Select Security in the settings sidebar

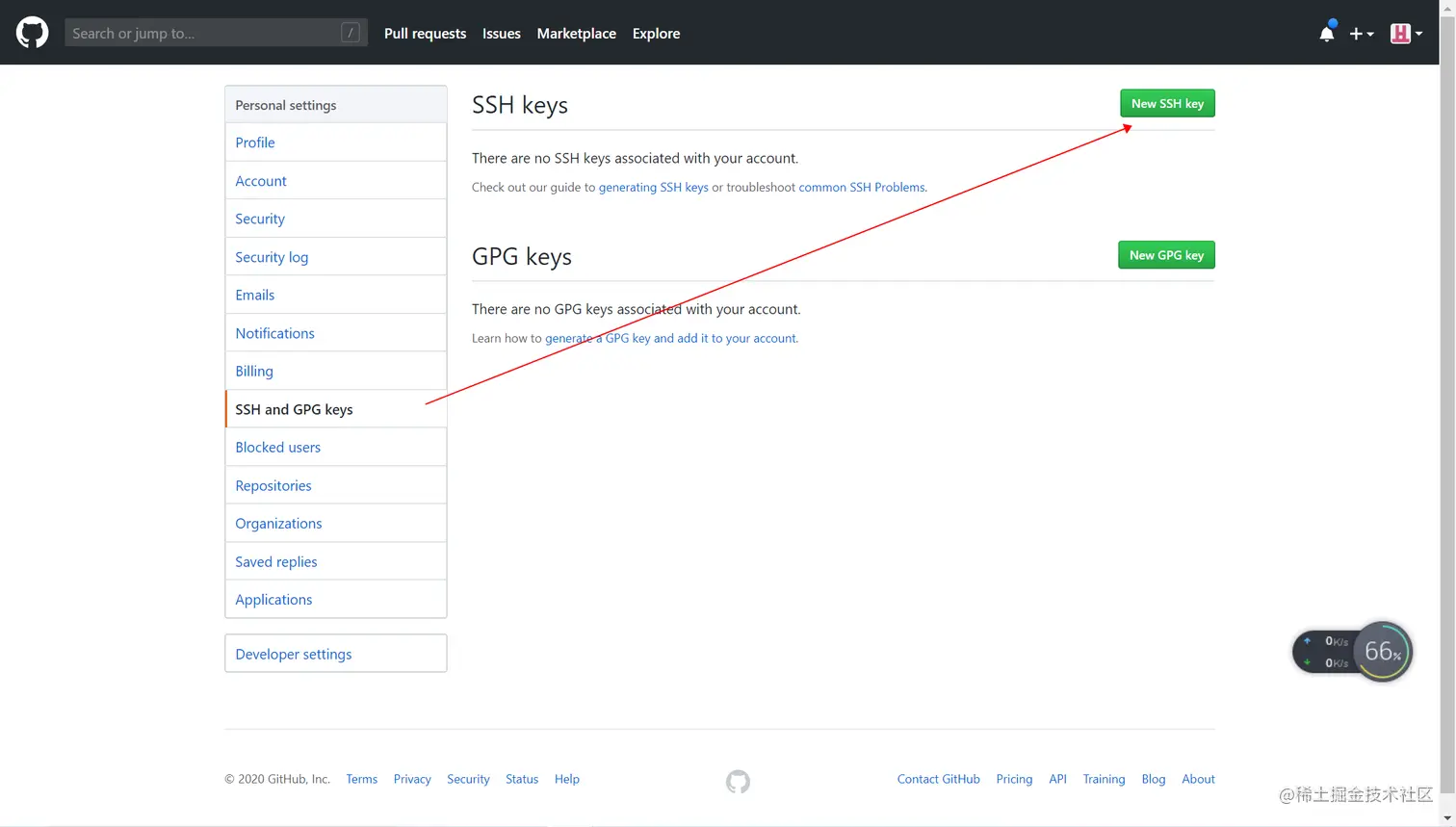click(336, 219)
